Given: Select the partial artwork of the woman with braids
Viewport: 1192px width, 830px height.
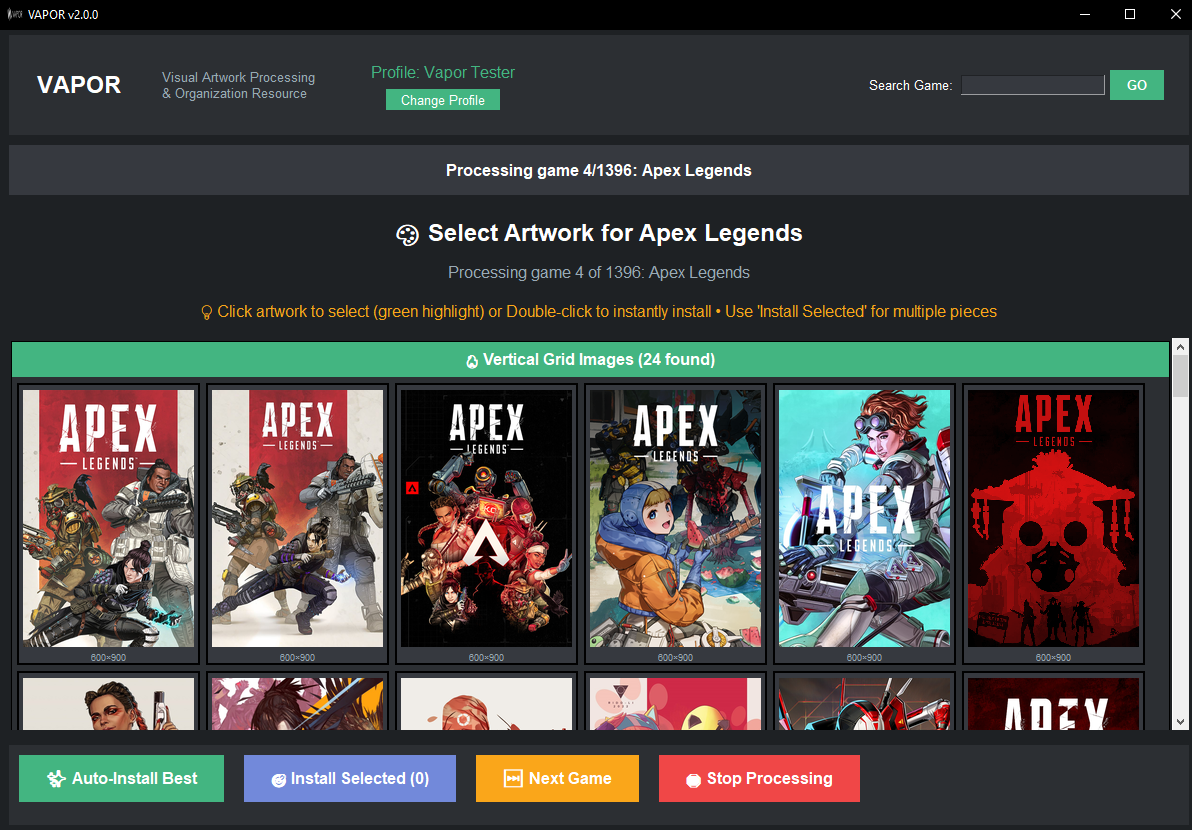Looking at the screenshot, I should point(109,704).
